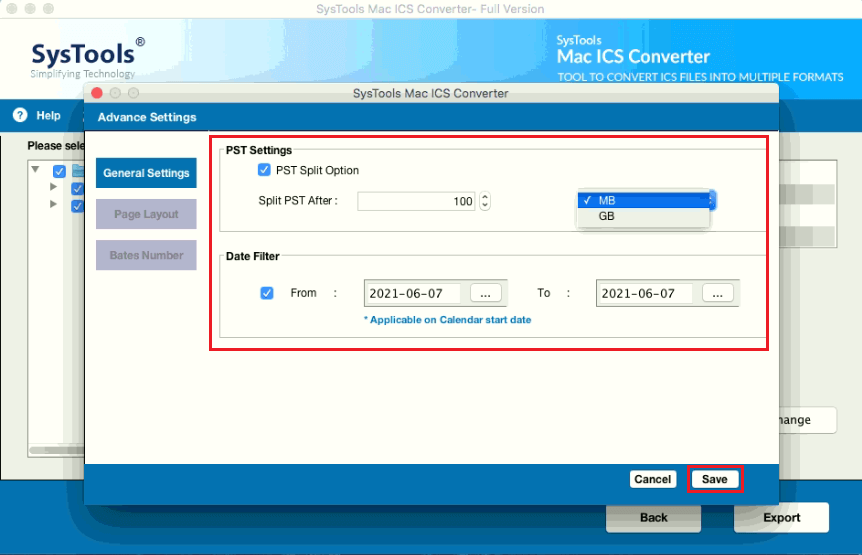Image resolution: width=862 pixels, height=555 pixels.
Task: Click the Help question mark icon
Action: click(20, 115)
